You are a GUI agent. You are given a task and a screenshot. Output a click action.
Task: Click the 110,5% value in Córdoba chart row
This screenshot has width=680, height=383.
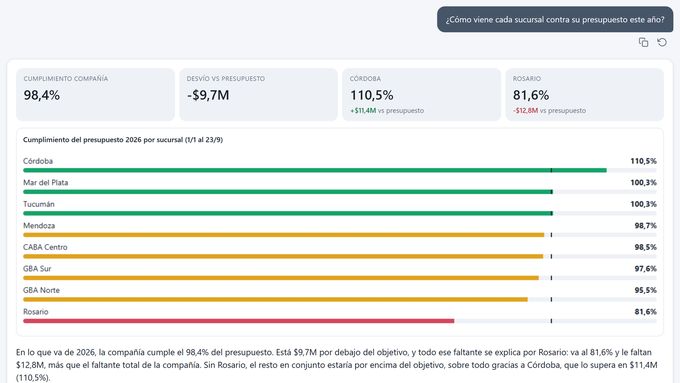(x=643, y=161)
